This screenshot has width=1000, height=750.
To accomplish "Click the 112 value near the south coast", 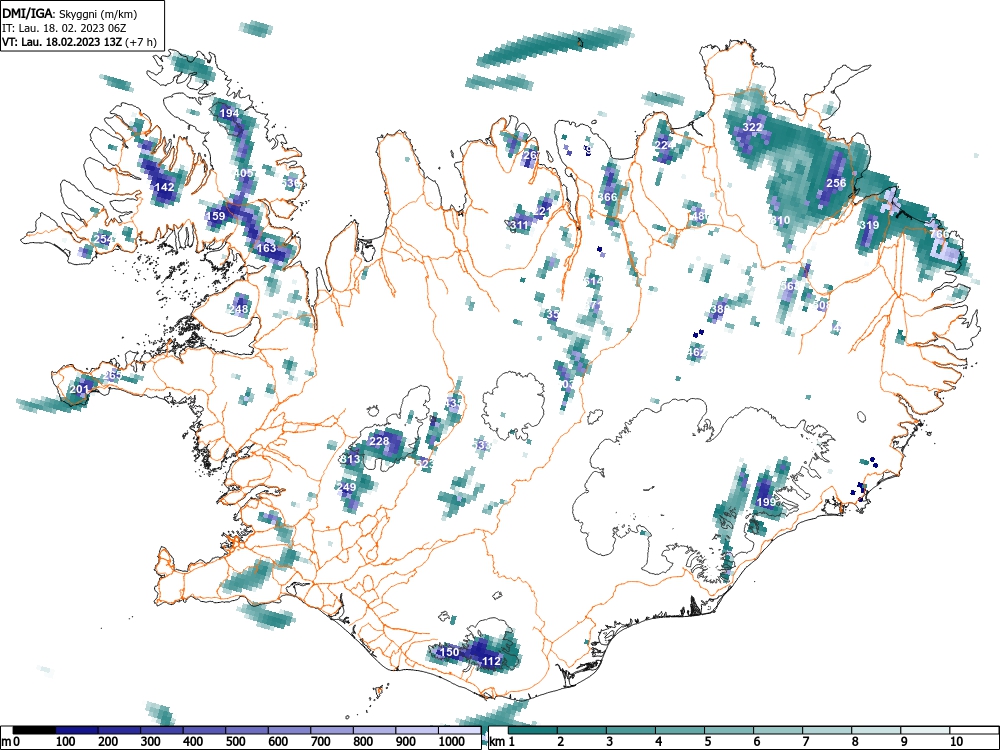I will pyautogui.click(x=491, y=661).
